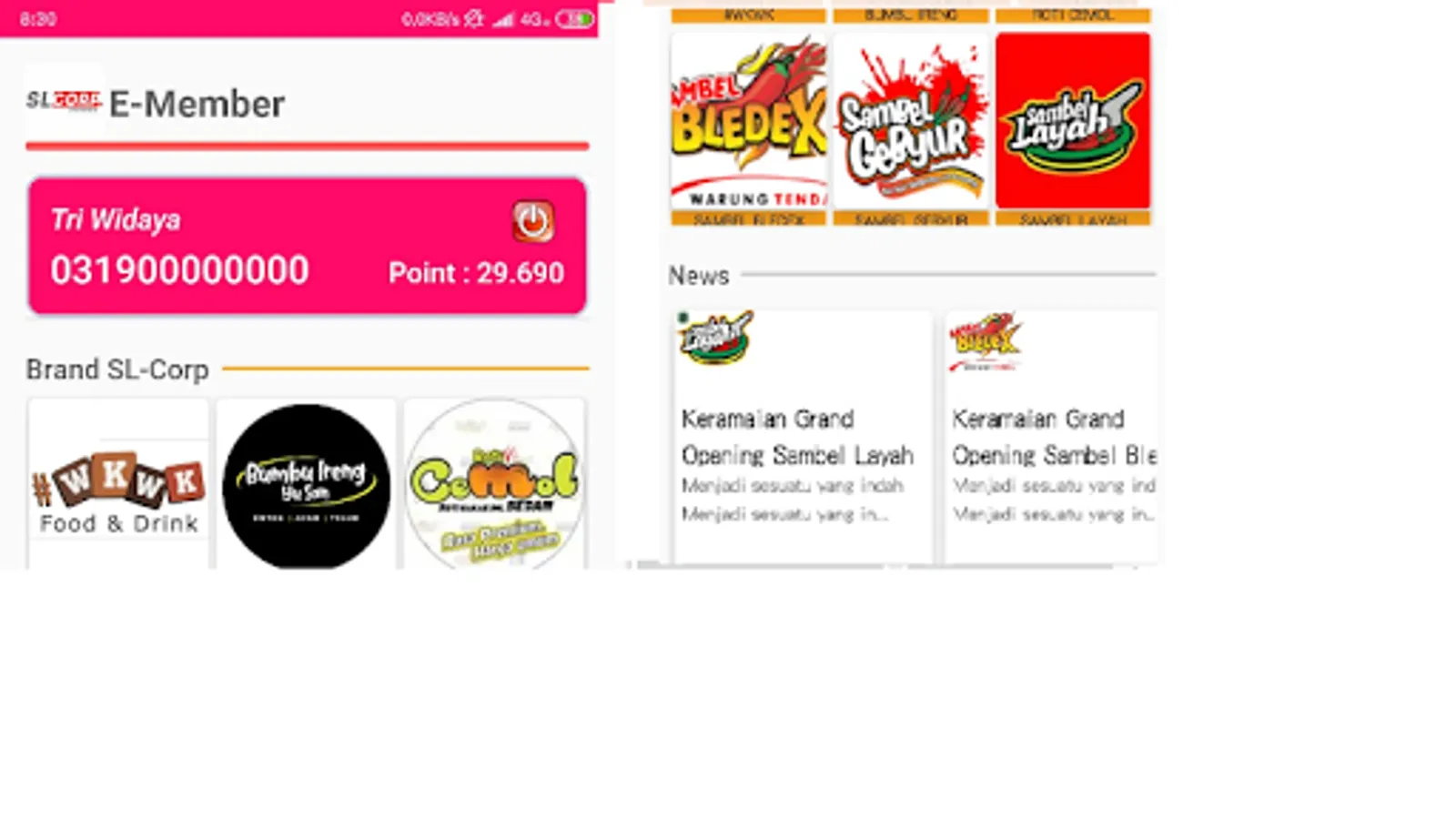This screenshot has width=1456, height=819.
Task: Tap the Brand SL-Corp section heading
Action: tap(117, 369)
